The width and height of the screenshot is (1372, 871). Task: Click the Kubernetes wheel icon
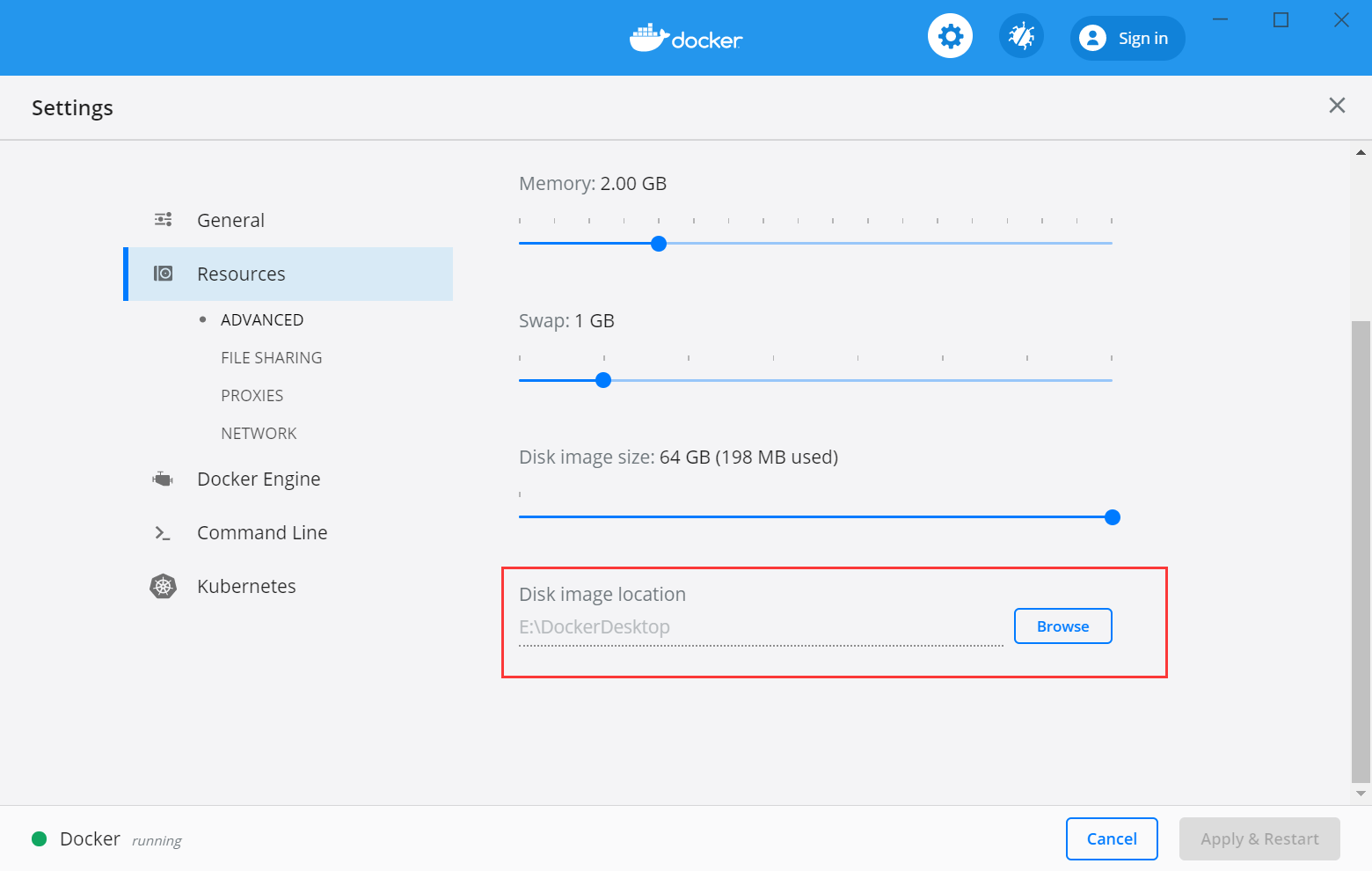[x=164, y=586]
